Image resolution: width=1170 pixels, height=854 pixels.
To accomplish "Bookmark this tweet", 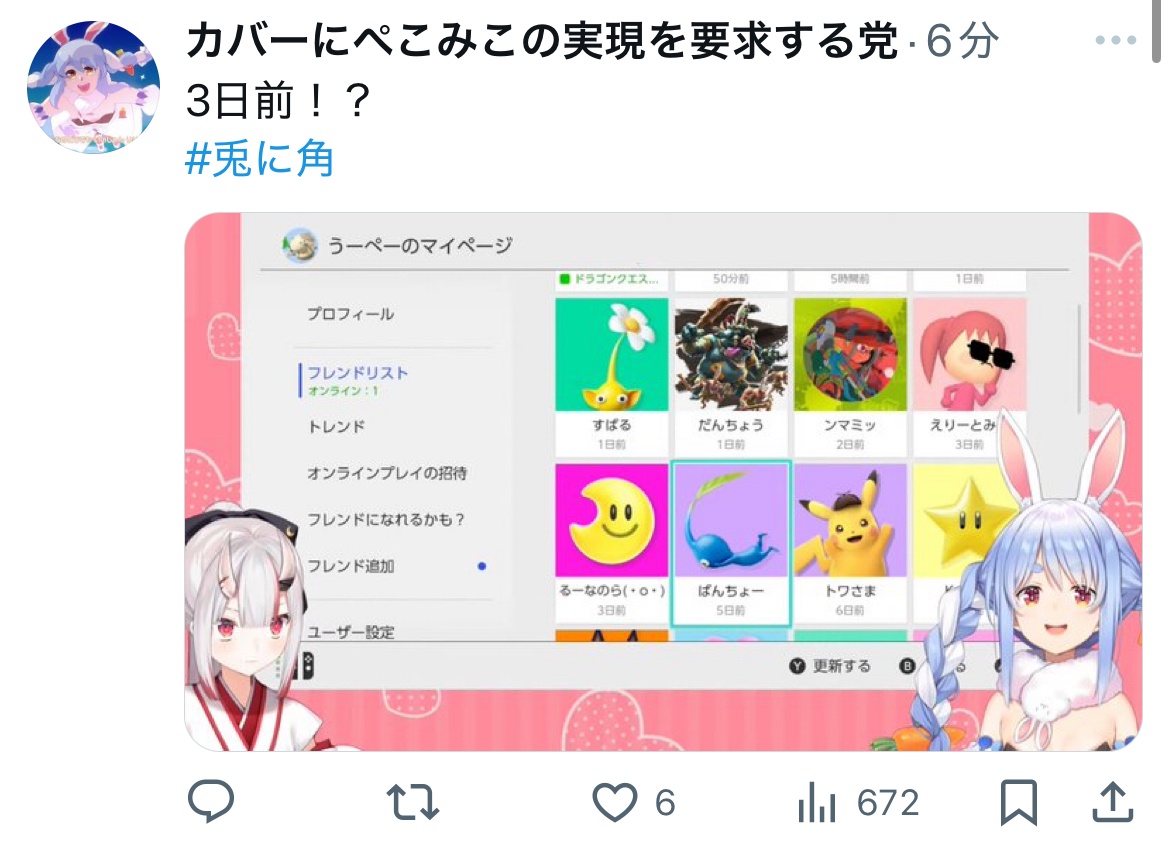I will (1019, 803).
